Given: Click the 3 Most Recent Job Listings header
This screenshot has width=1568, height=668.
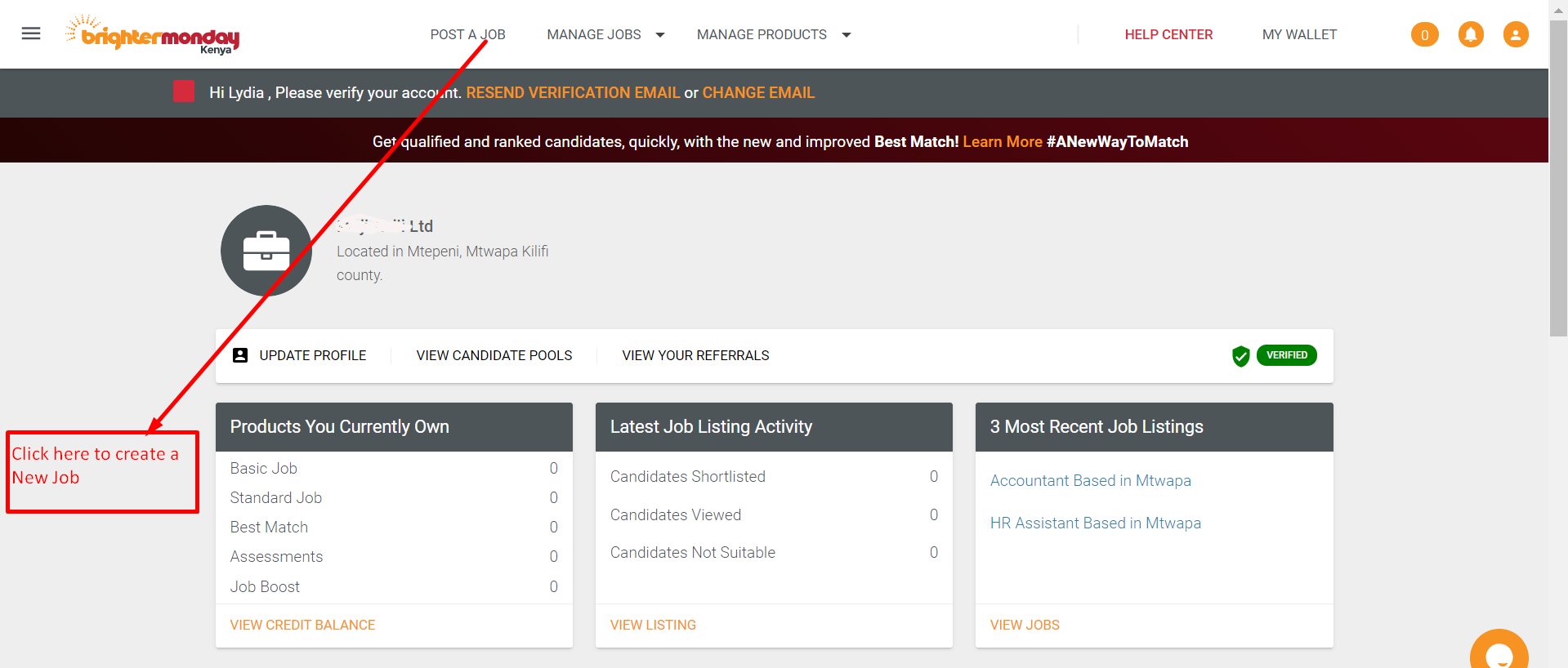Looking at the screenshot, I should click(1154, 426).
